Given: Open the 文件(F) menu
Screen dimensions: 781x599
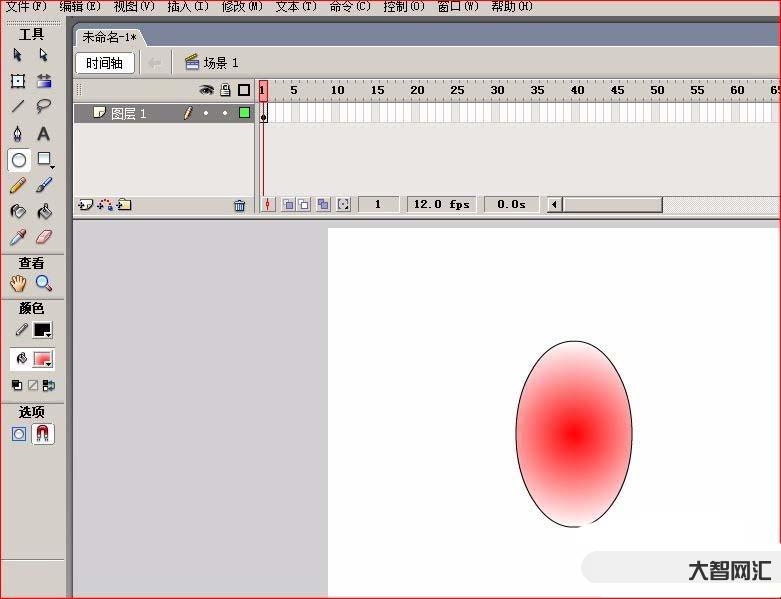Looking at the screenshot, I should click(26, 7).
